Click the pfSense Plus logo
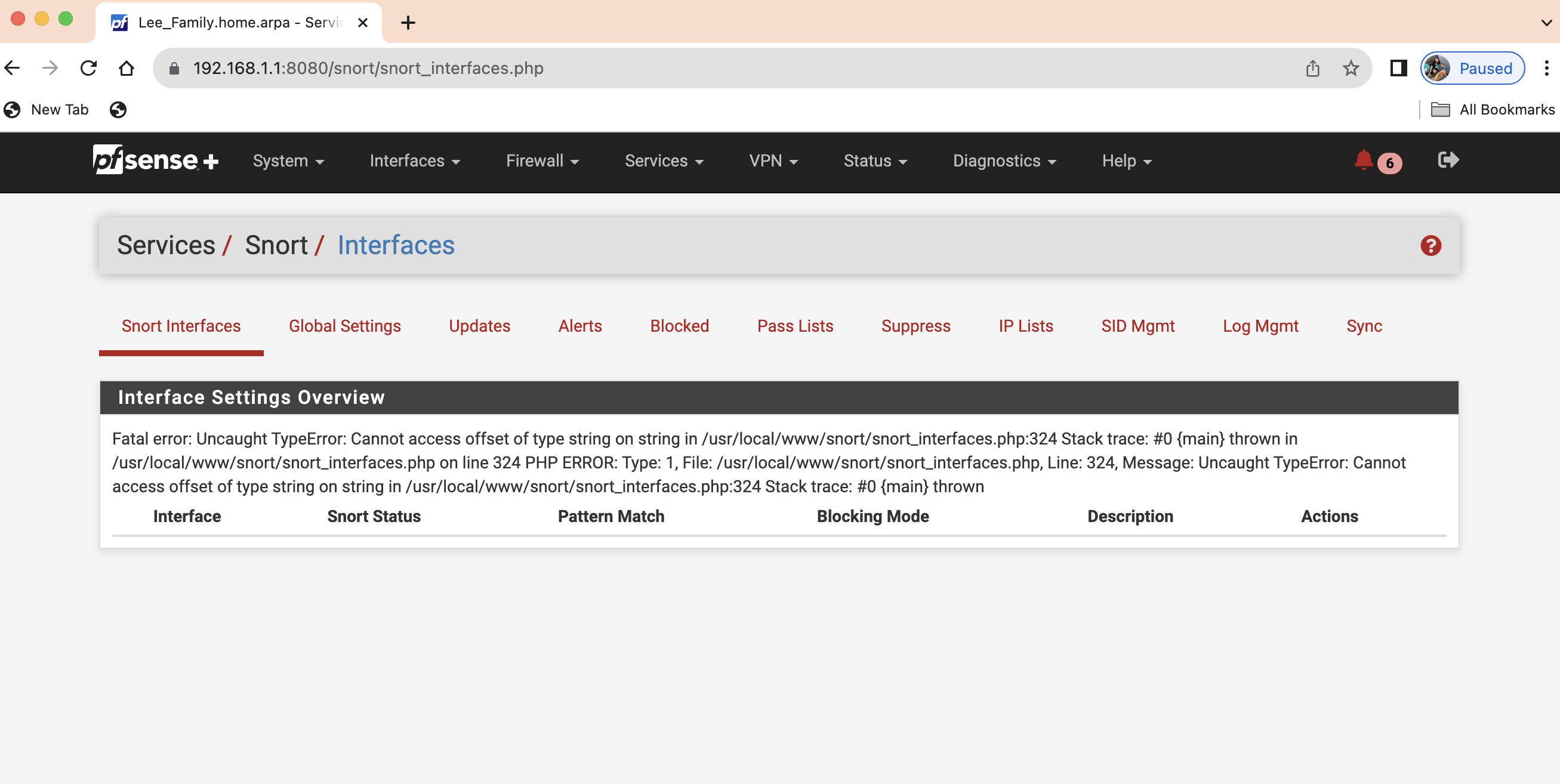 (156, 160)
